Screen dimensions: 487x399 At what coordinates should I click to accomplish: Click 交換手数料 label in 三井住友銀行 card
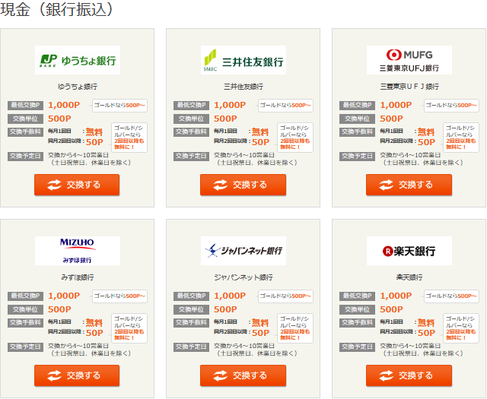191,132
